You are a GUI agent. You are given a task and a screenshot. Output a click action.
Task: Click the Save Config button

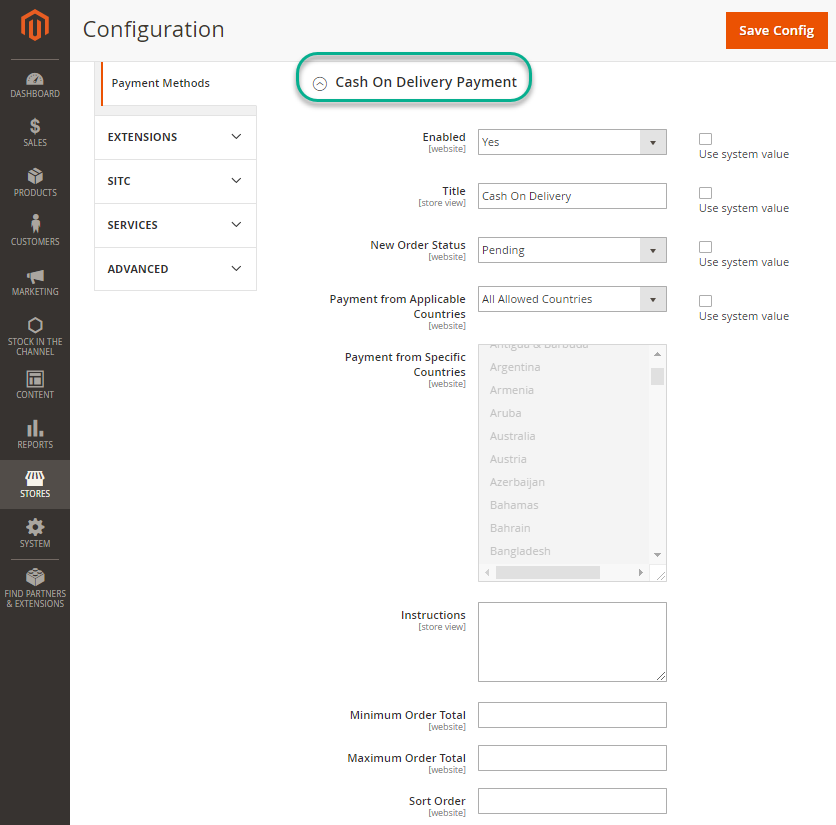(777, 31)
